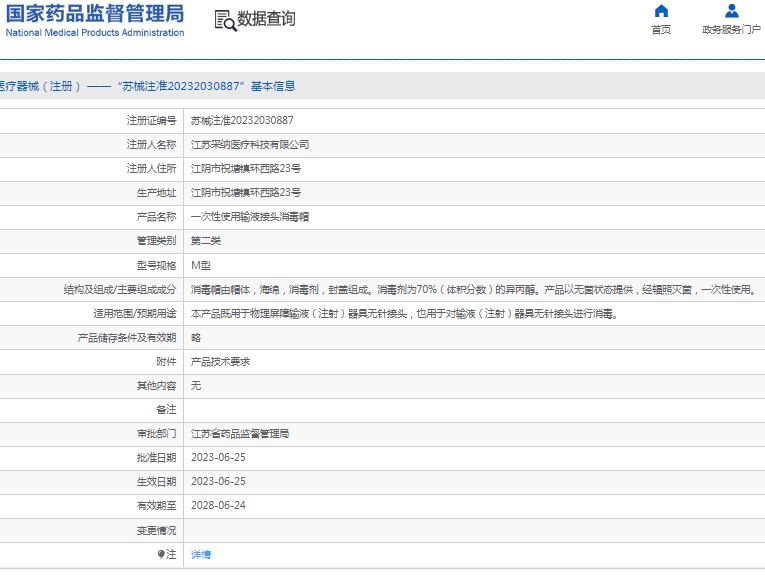This screenshot has height=576, width=765.
Task: Click product name 一次性使用输液接头消毒帽
Action: [x=250, y=217]
